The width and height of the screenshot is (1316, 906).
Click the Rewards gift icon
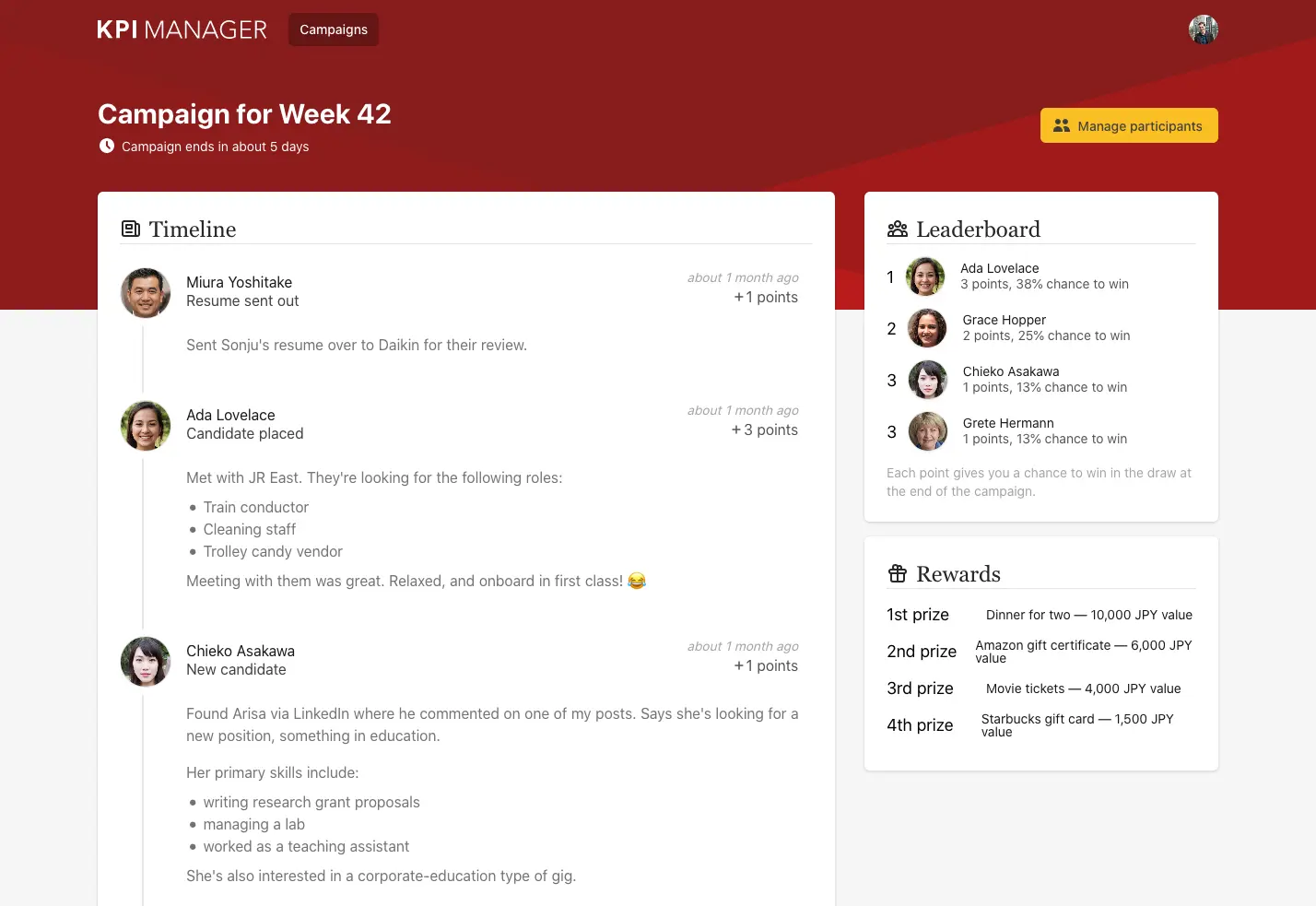[897, 573]
